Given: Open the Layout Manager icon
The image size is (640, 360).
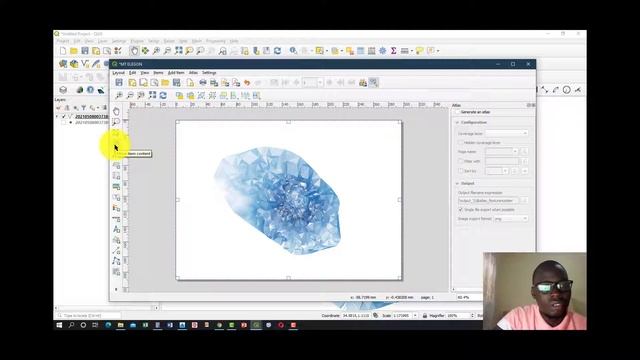Looking at the screenshot, I should [x=154, y=82].
